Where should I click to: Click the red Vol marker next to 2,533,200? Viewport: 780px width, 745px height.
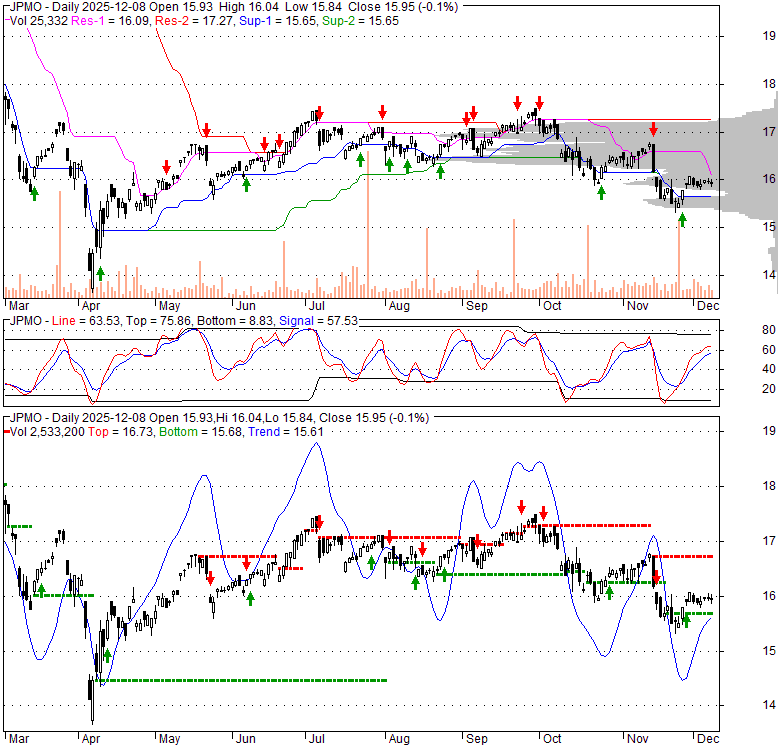[6, 432]
